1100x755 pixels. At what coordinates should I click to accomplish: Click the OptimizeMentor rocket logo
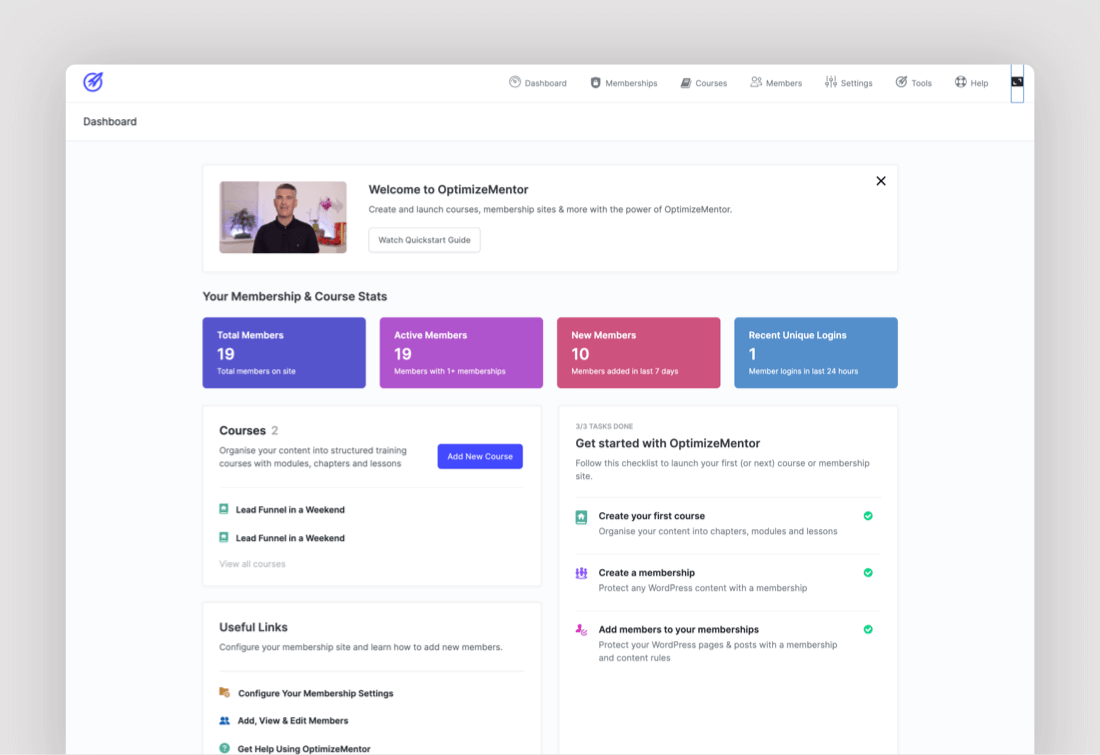pos(93,82)
